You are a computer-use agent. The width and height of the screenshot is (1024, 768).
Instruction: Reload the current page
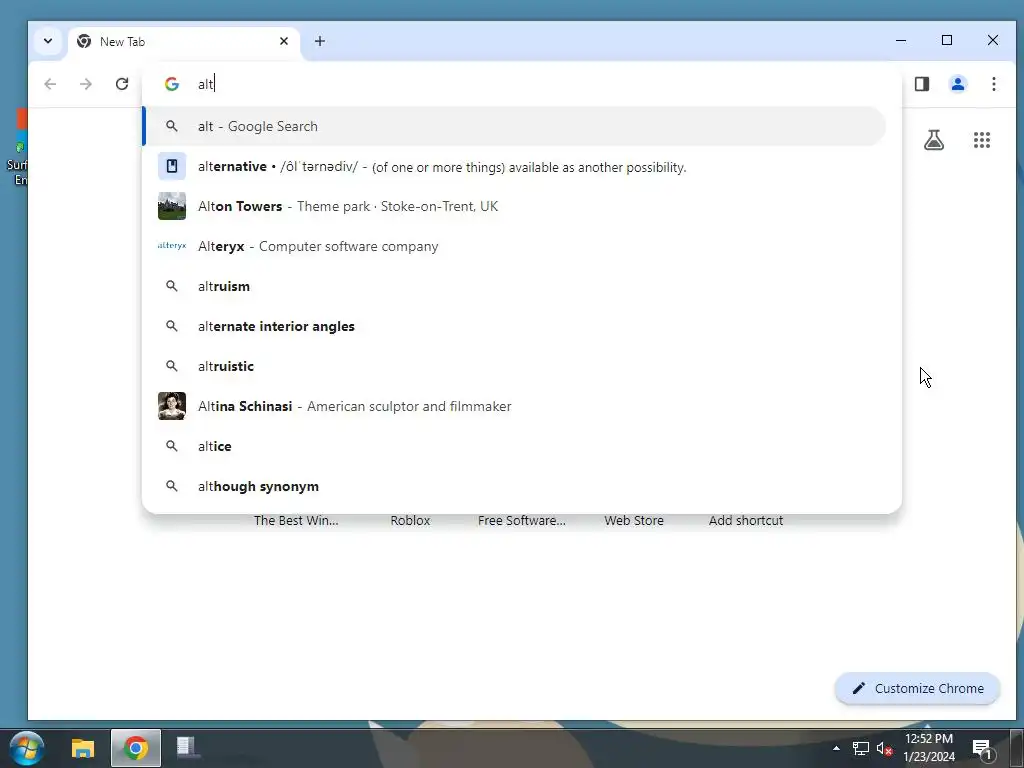(x=121, y=84)
